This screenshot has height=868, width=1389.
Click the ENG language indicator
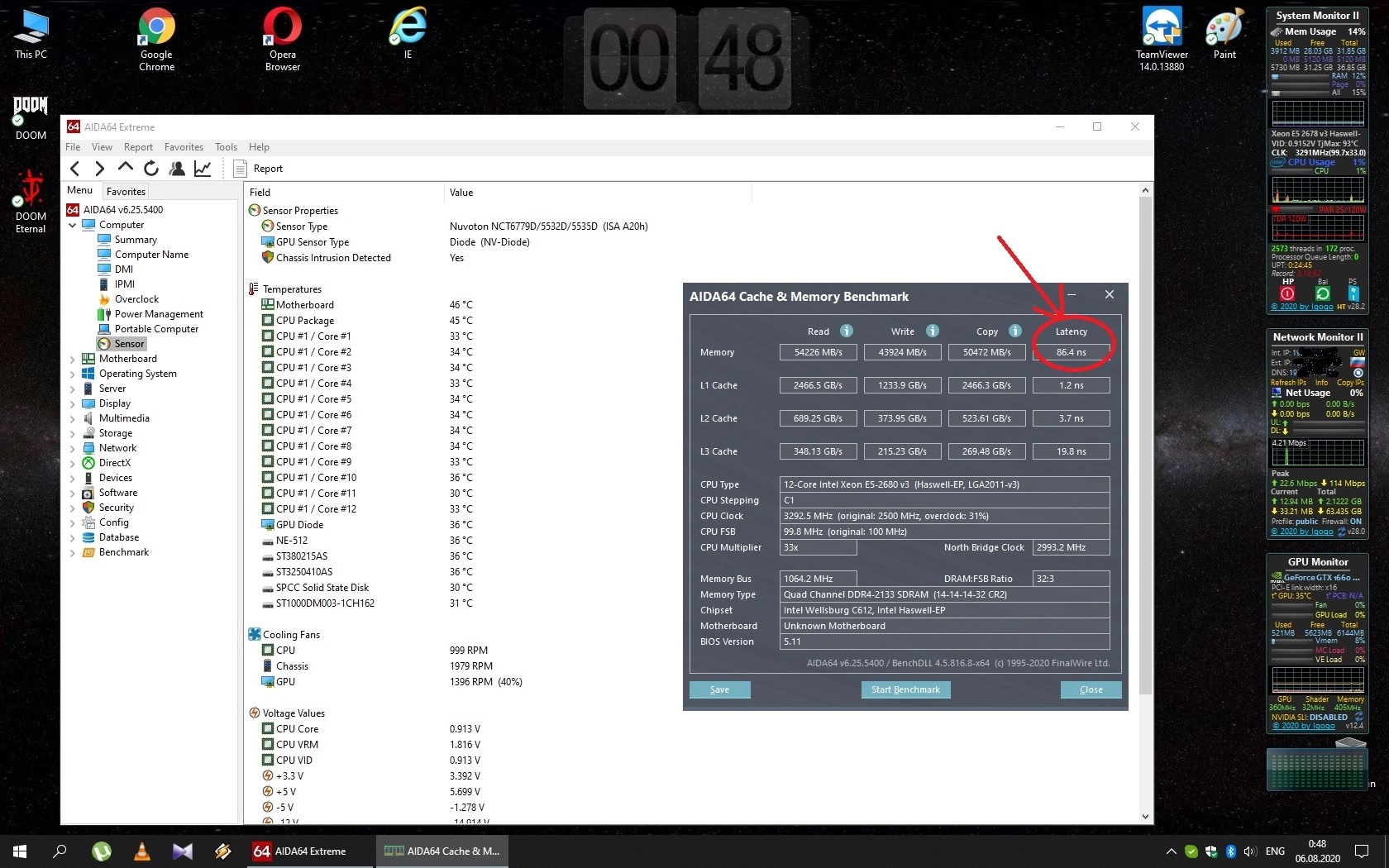coord(1275,851)
